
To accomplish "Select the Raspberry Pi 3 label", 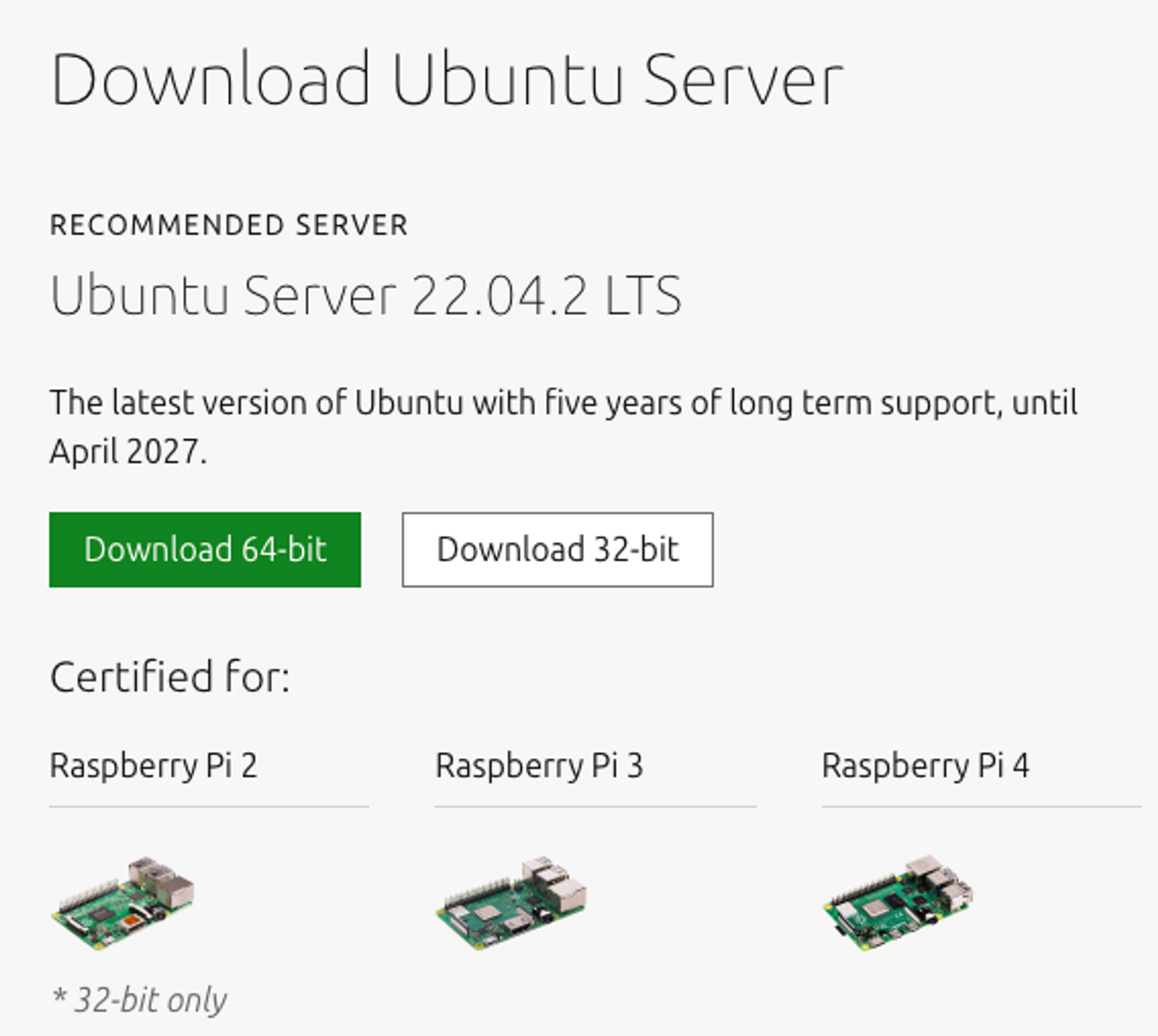I will coord(539,765).
